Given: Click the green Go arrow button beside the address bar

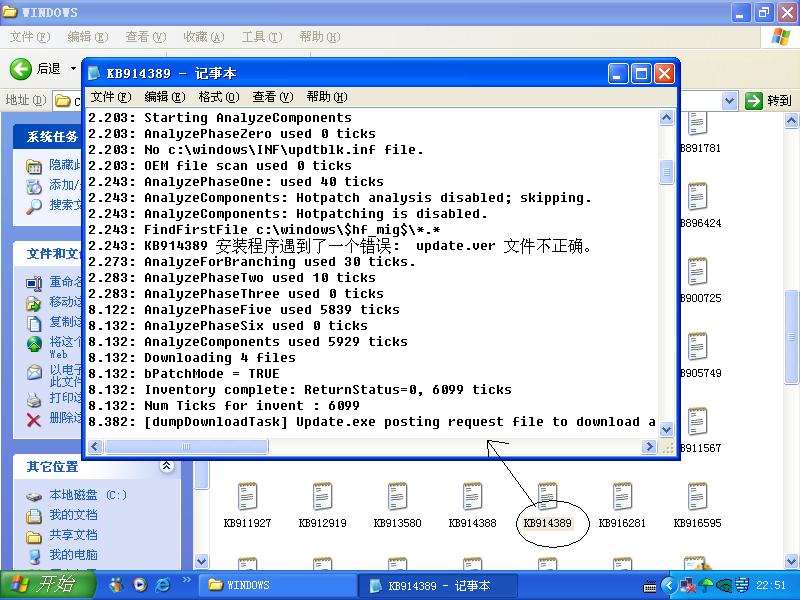Looking at the screenshot, I should pos(754,101).
